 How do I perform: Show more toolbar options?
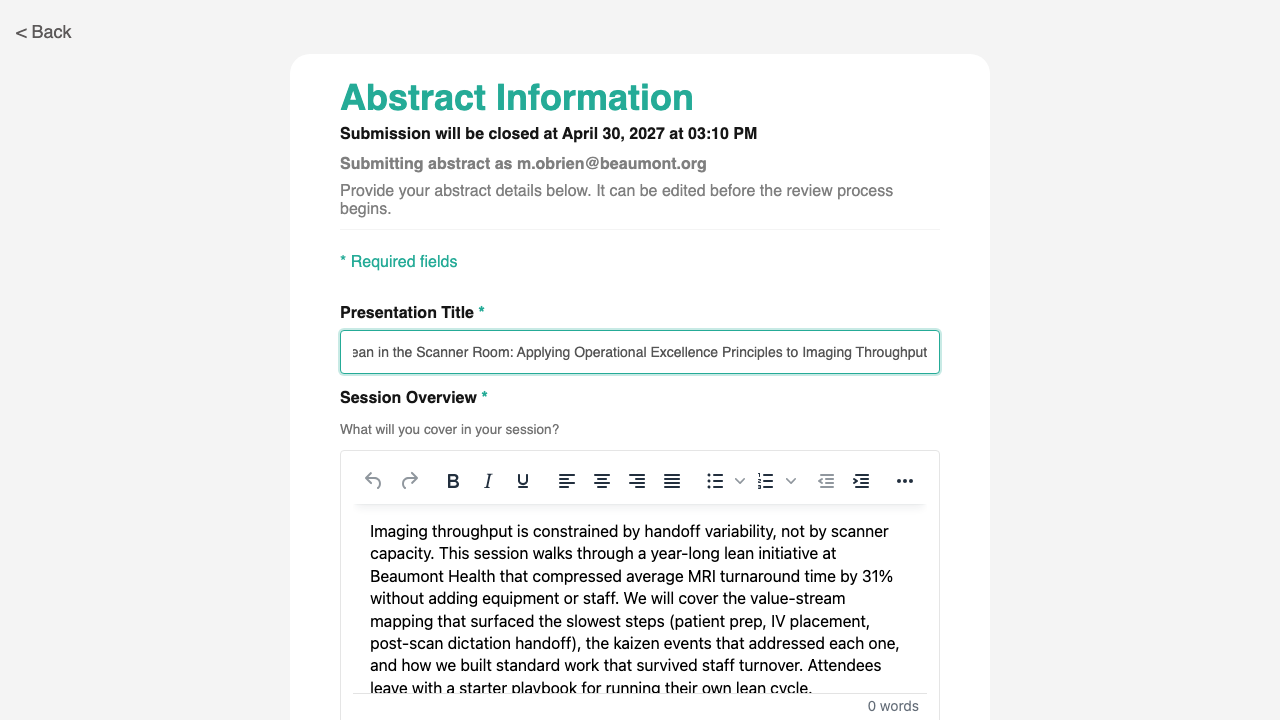click(905, 481)
